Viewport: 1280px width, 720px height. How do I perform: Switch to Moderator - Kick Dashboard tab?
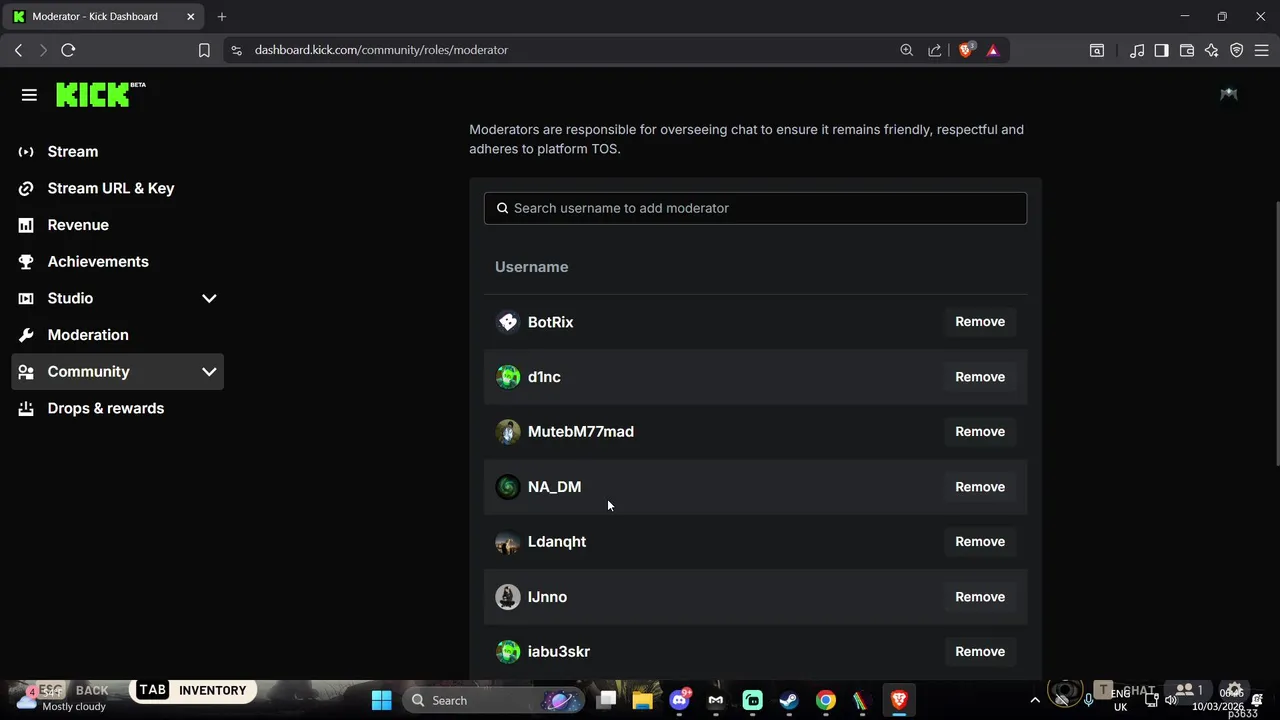coord(104,17)
